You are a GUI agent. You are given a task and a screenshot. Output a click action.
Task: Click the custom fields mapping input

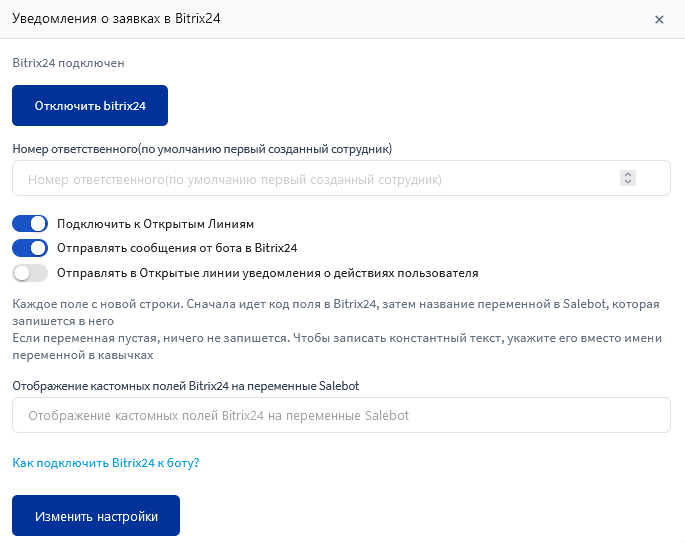click(341, 415)
